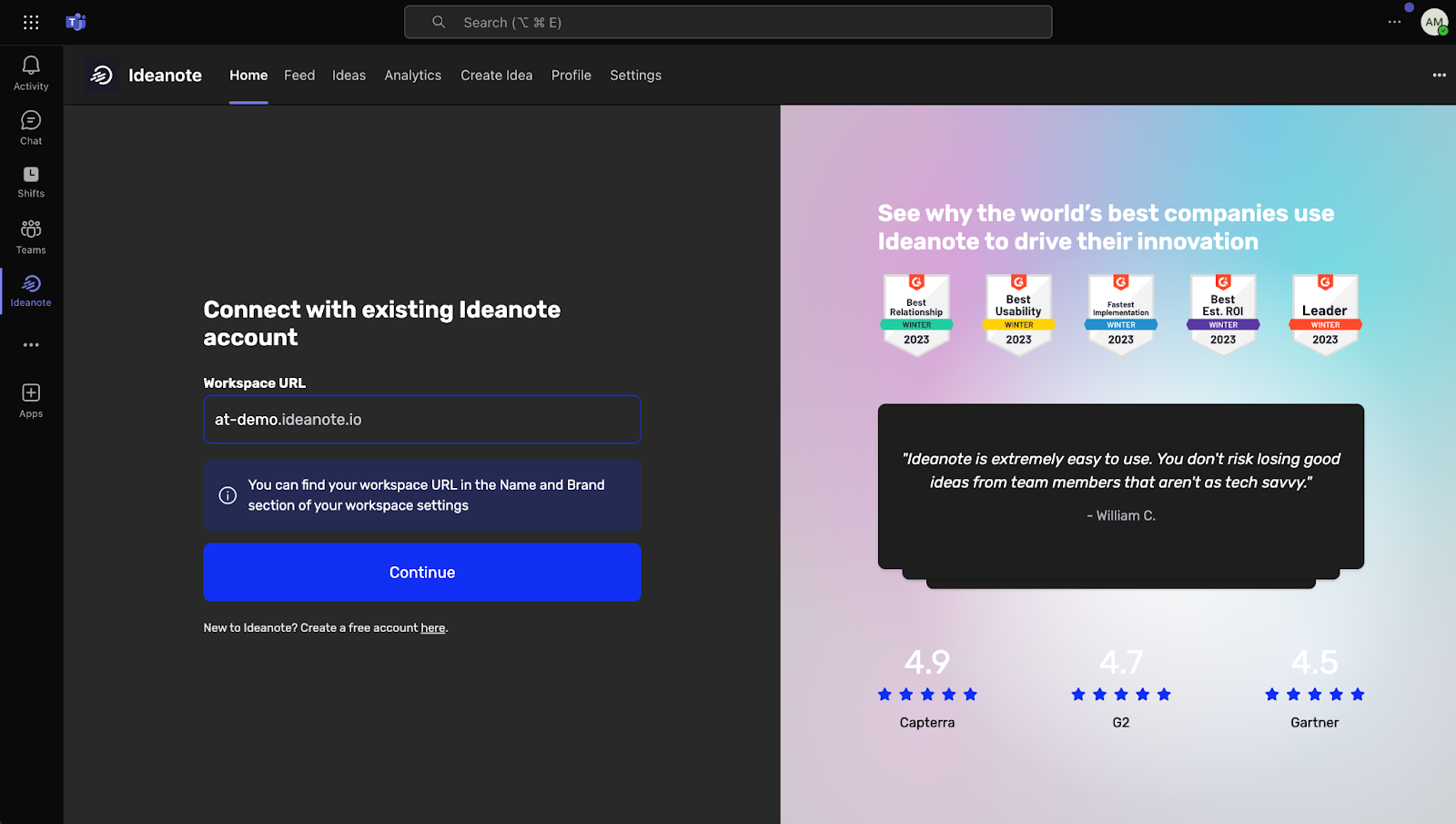Open the AM profile avatar
The height and width of the screenshot is (824, 1456).
[x=1434, y=22]
